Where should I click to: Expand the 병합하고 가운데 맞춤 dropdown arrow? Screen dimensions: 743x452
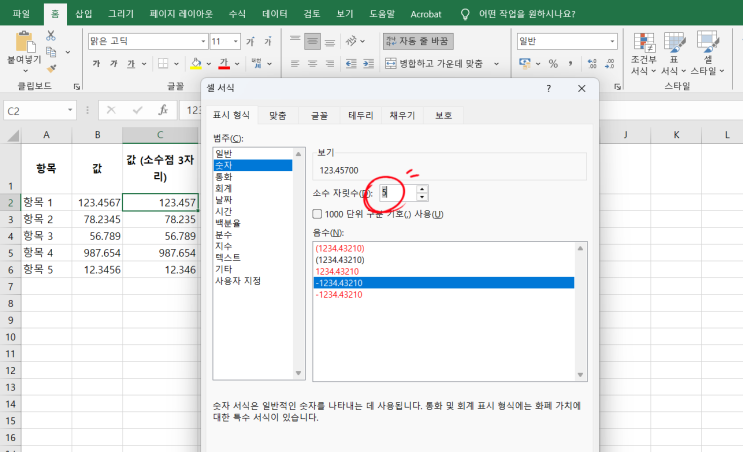(x=497, y=63)
